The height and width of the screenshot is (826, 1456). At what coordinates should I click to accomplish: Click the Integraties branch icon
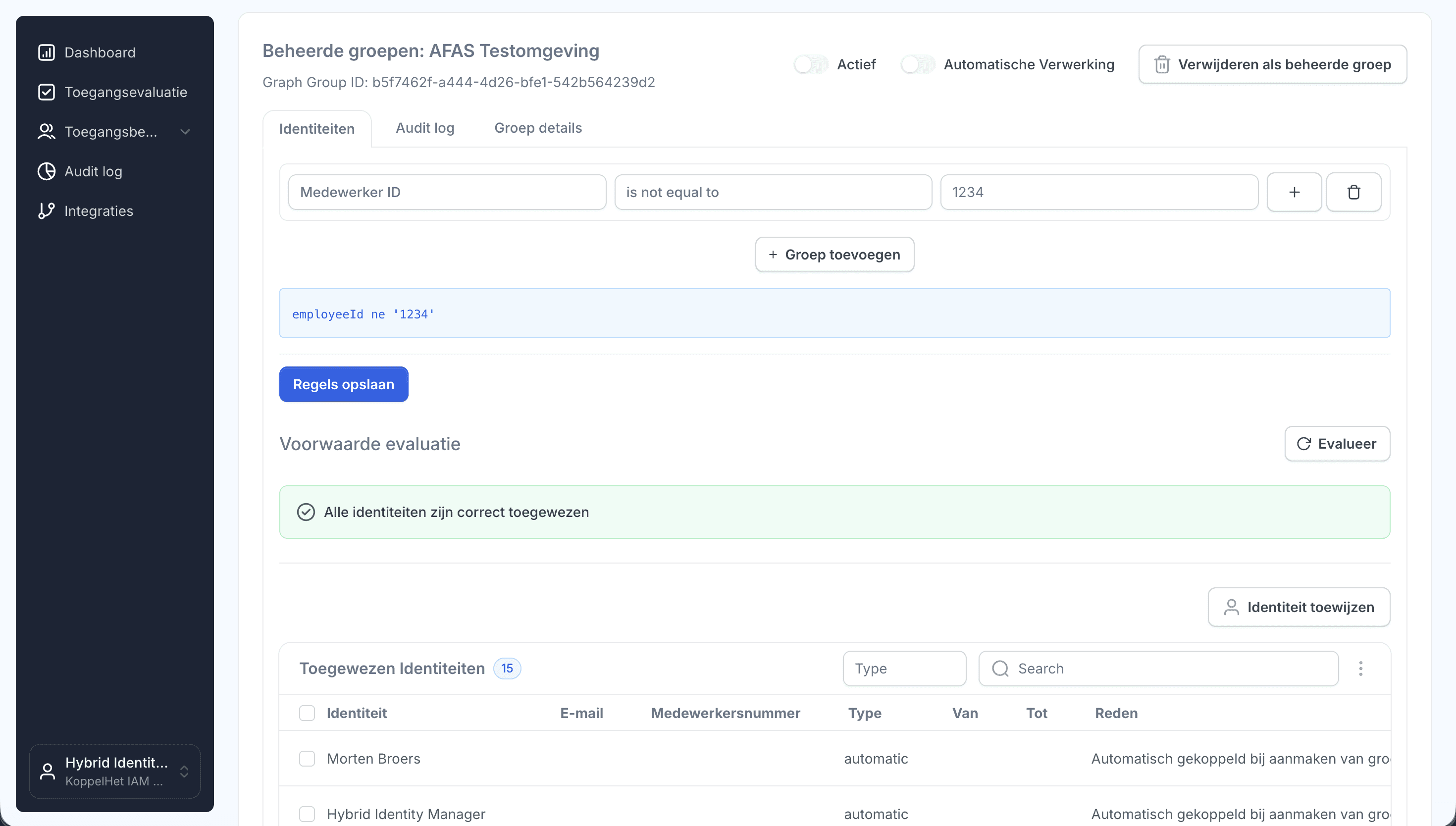click(46, 210)
